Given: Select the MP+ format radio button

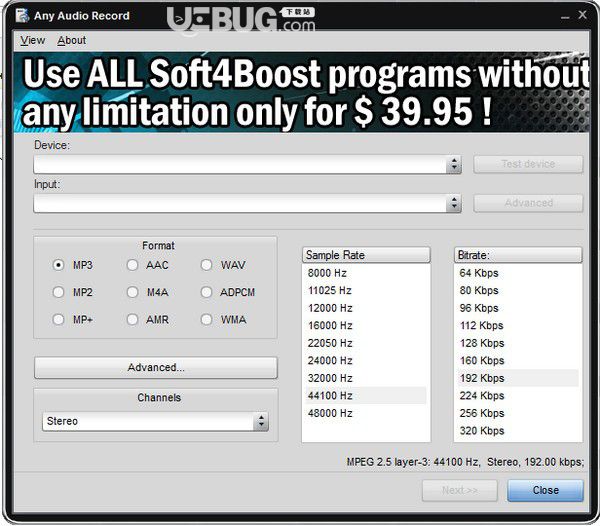Looking at the screenshot, I should 58,319.
